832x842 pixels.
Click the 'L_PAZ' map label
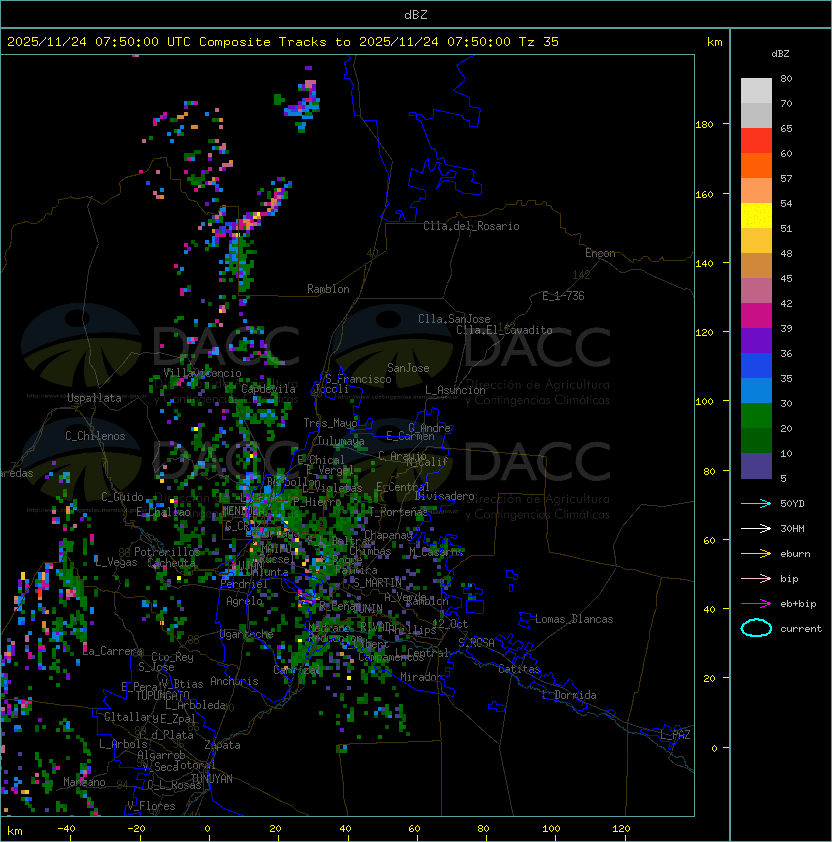pyautogui.click(x=675, y=735)
